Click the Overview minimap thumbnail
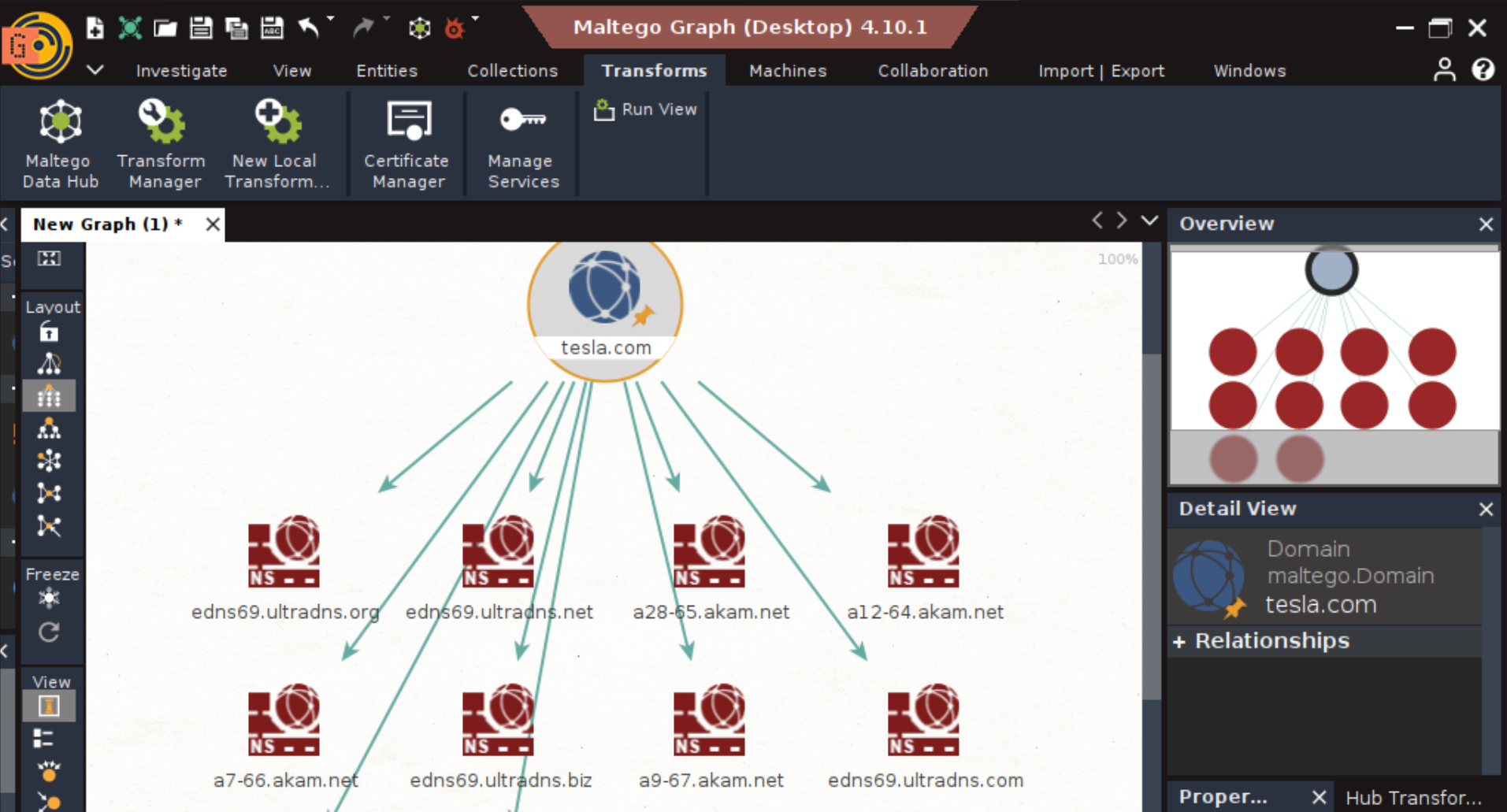The height and width of the screenshot is (812, 1507). tap(1334, 366)
